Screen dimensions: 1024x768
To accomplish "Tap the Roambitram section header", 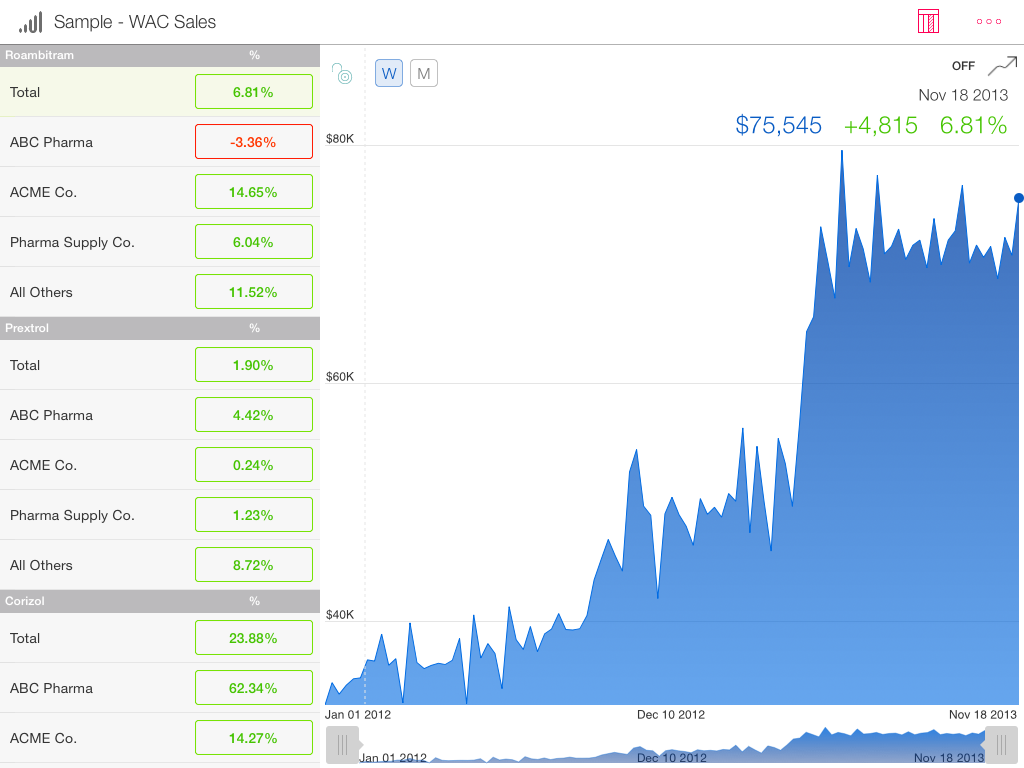I will (160, 56).
